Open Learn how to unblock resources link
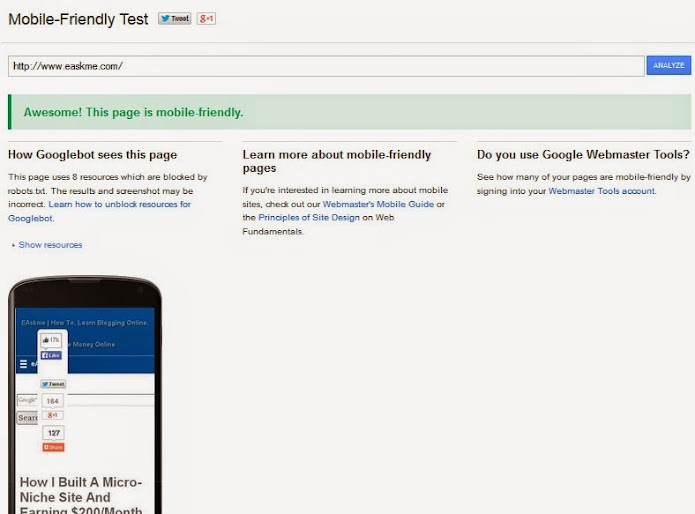This screenshot has width=695, height=514. click(99, 211)
